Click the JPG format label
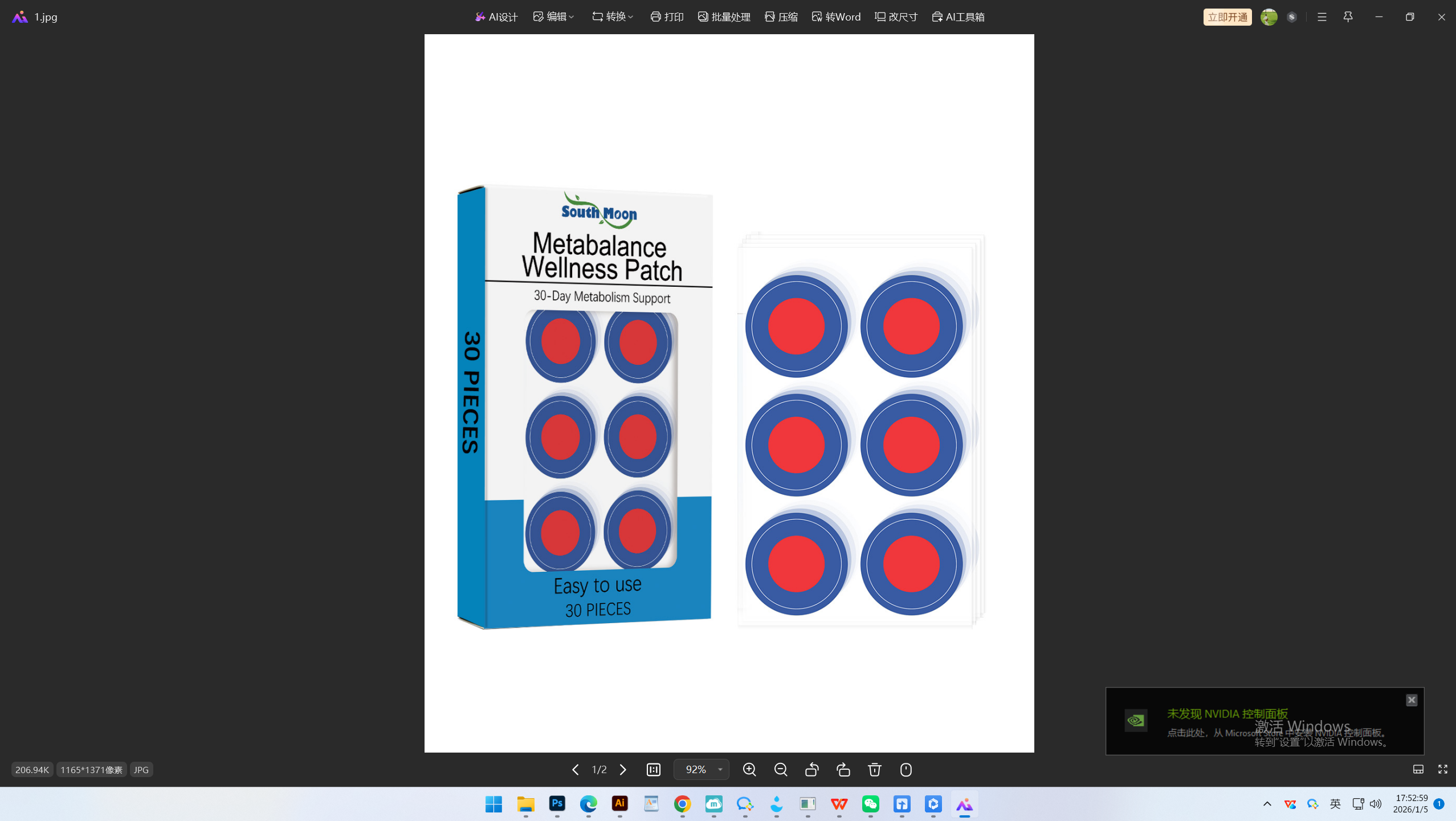Viewport: 1456px width, 821px height. (141, 770)
